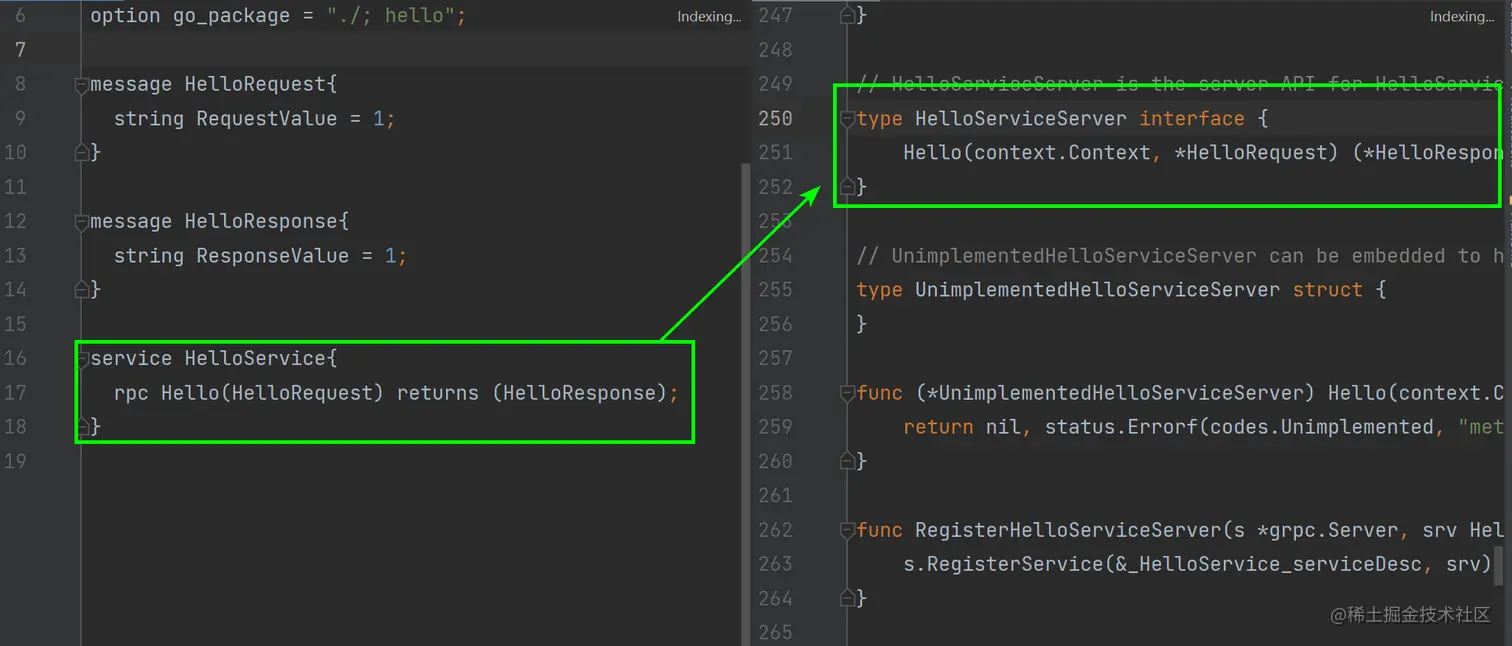
Task: Click line number 13 in left gutter
Action: click(14, 256)
